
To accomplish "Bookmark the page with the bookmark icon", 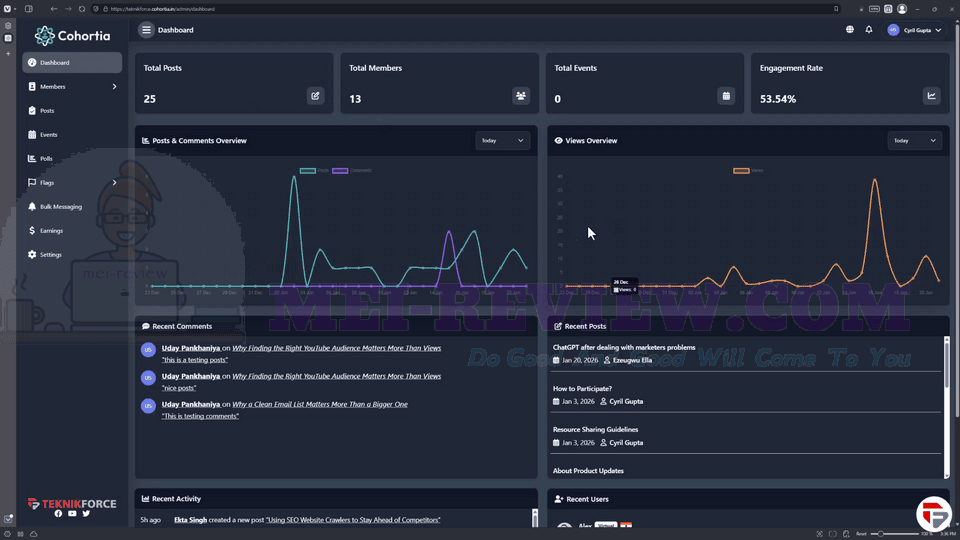I will tap(836, 9).
